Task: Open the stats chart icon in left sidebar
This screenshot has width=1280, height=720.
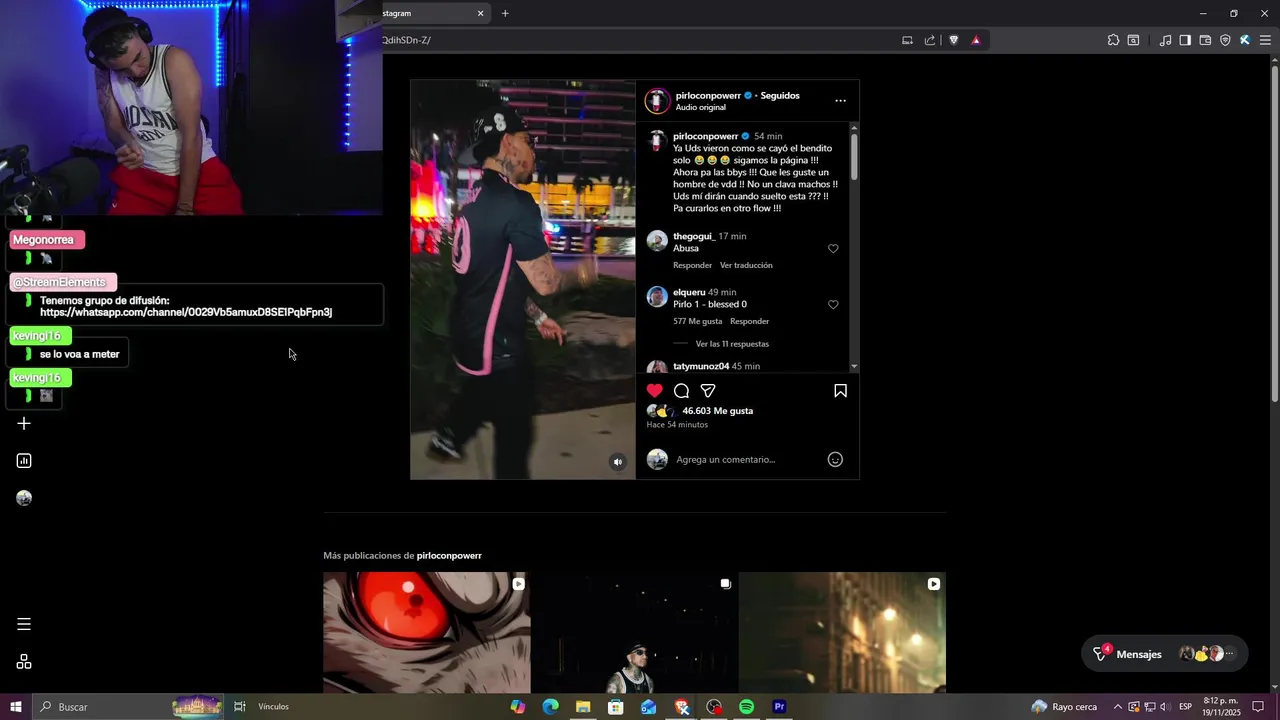Action: click(24, 461)
